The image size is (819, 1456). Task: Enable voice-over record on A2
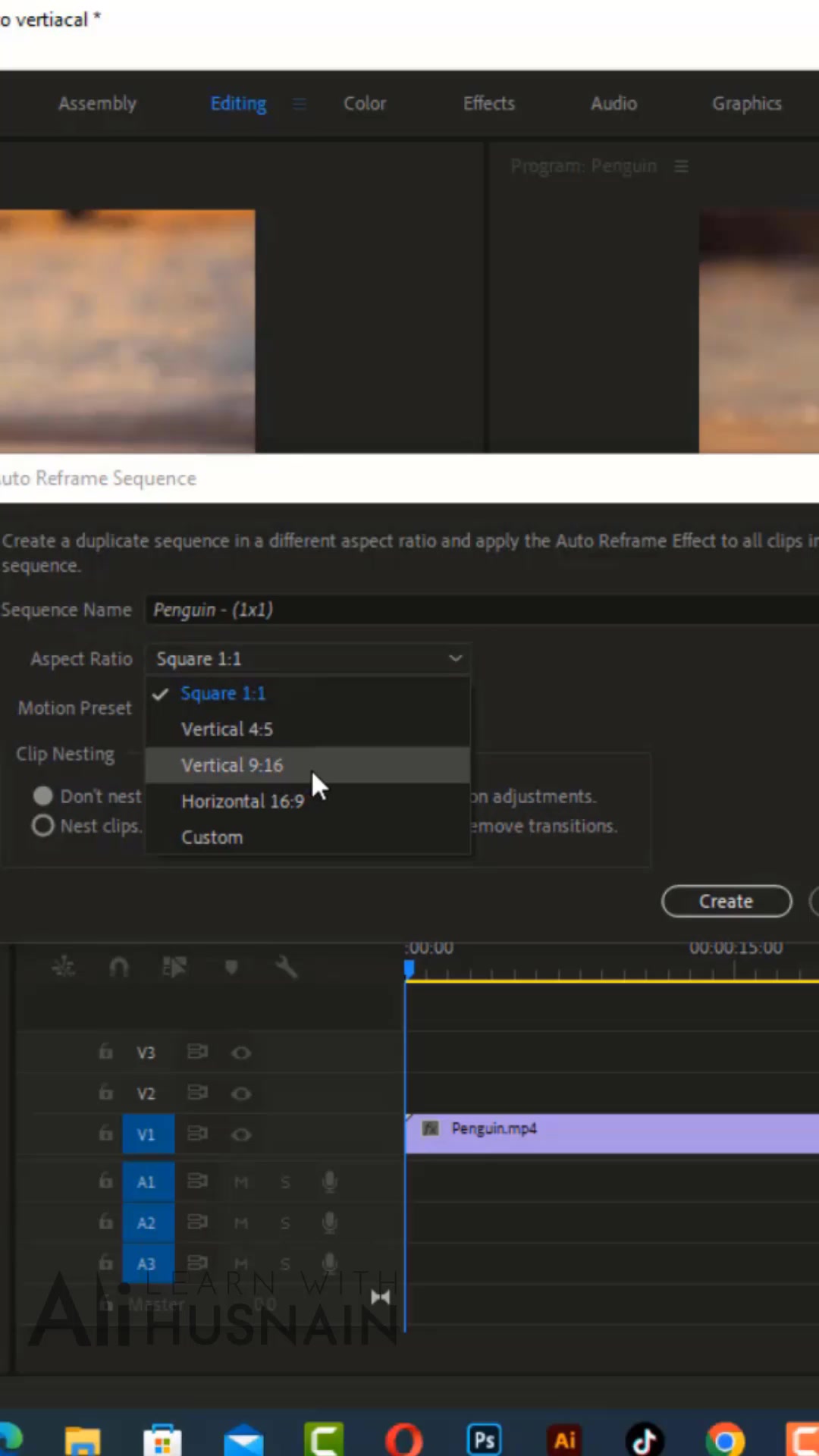click(x=329, y=1222)
